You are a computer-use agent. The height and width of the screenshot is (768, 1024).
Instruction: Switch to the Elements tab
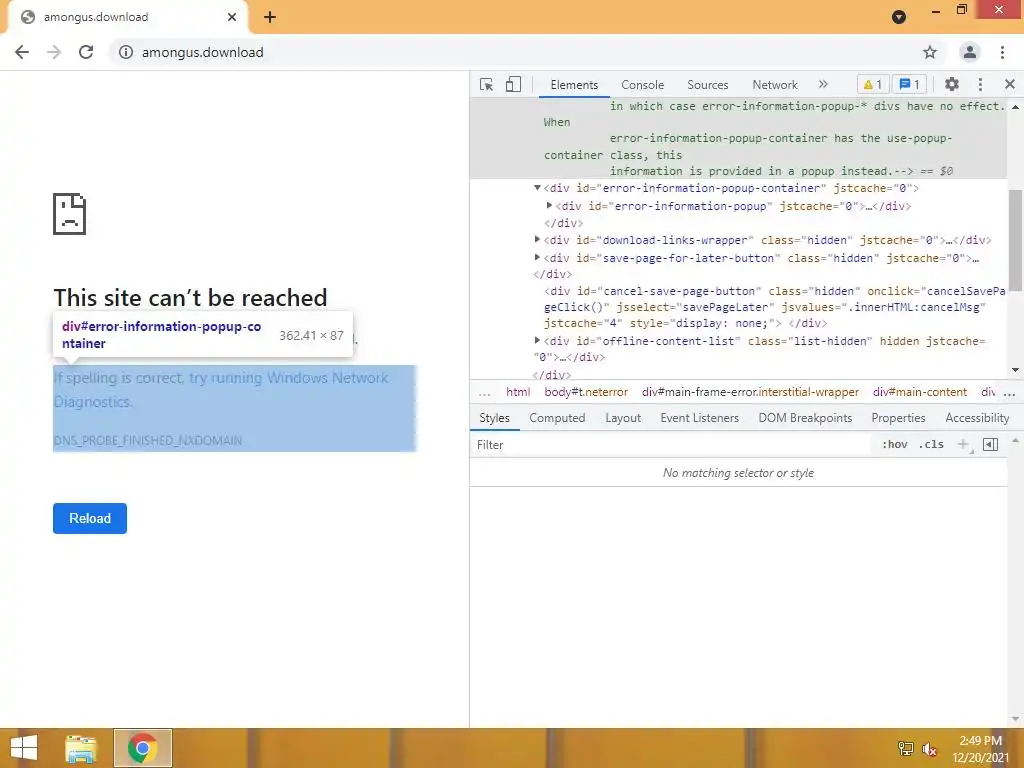[574, 85]
